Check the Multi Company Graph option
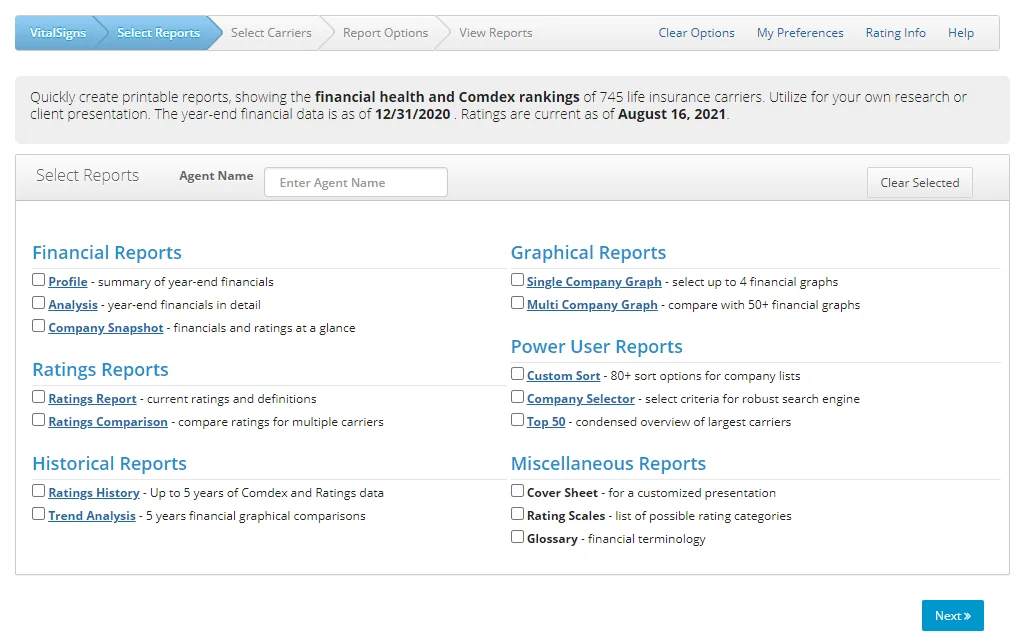The width and height of the screenshot is (1024, 640). (518, 303)
